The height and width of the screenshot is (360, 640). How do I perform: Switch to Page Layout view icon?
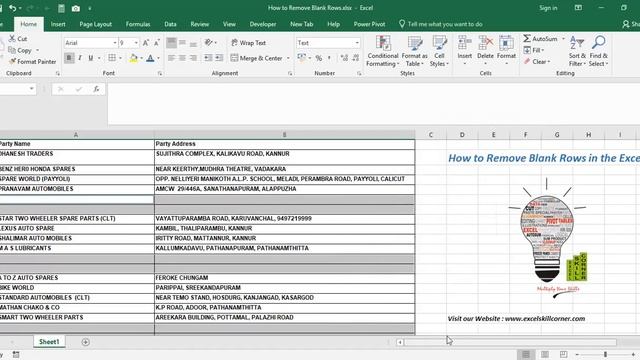point(544,354)
